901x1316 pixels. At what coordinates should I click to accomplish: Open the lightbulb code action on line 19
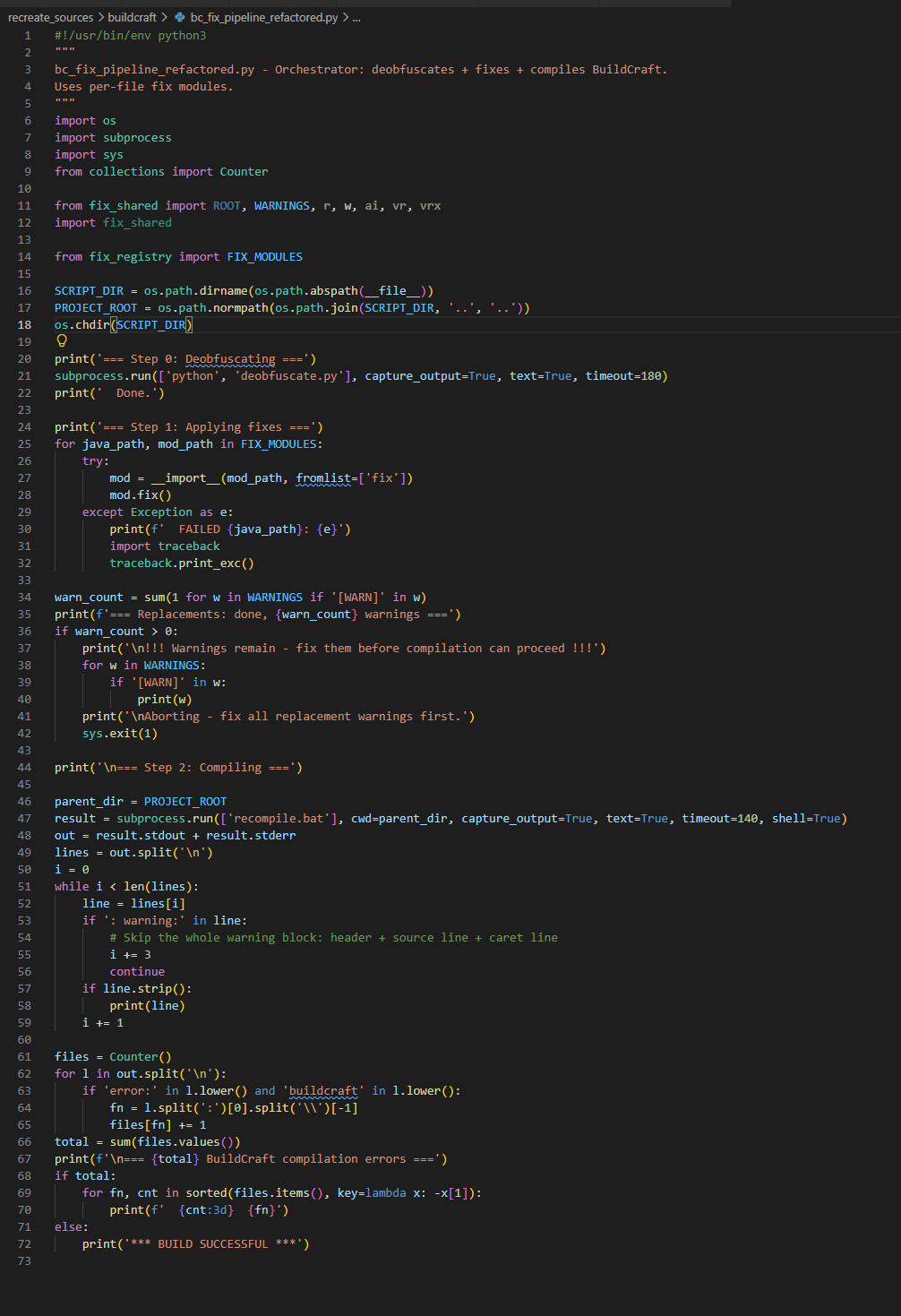click(x=62, y=341)
